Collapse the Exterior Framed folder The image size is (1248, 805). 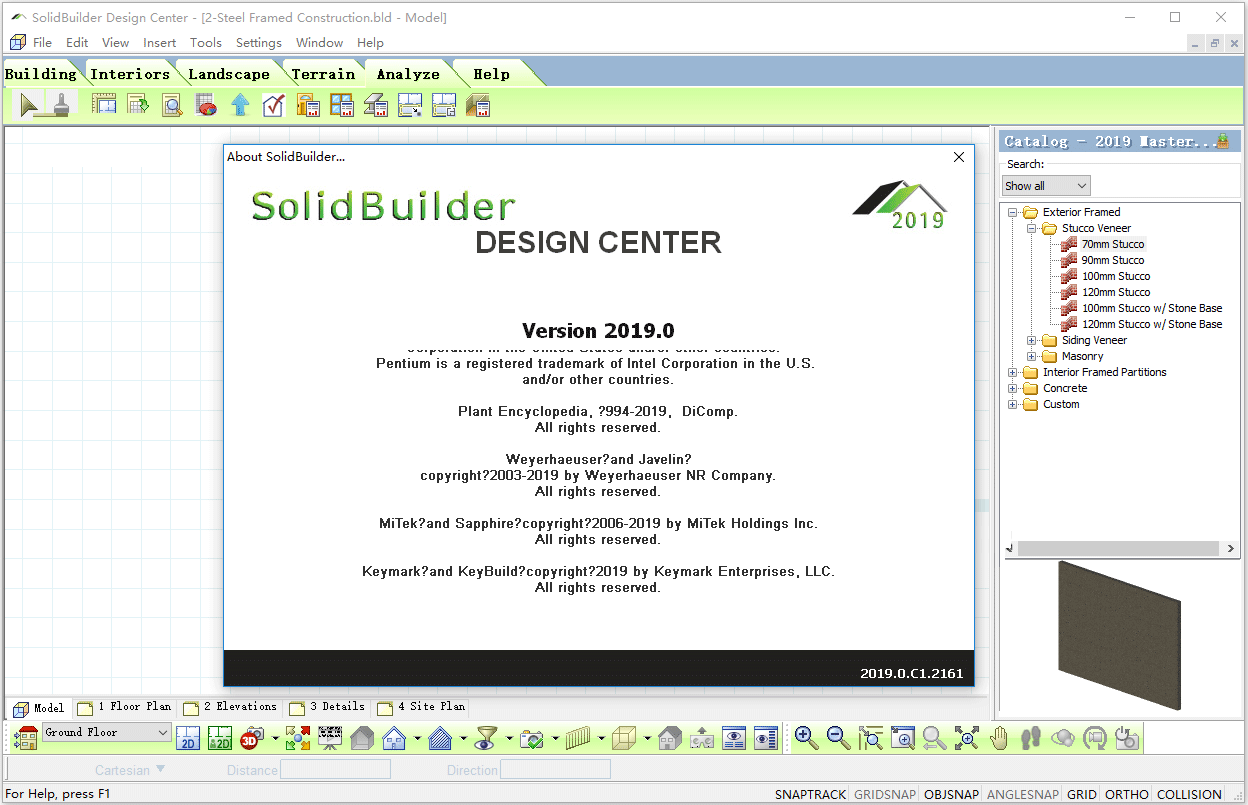point(1013,212)
